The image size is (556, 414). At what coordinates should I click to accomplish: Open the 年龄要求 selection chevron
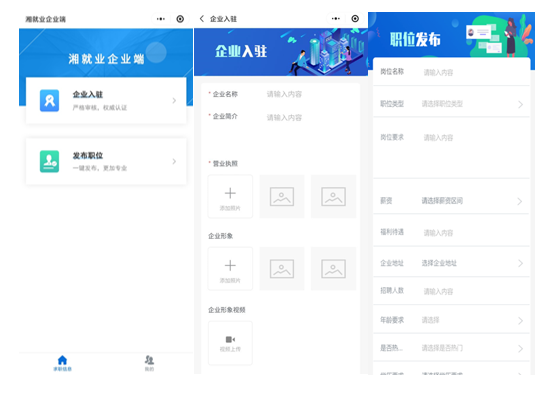point(520,321)
